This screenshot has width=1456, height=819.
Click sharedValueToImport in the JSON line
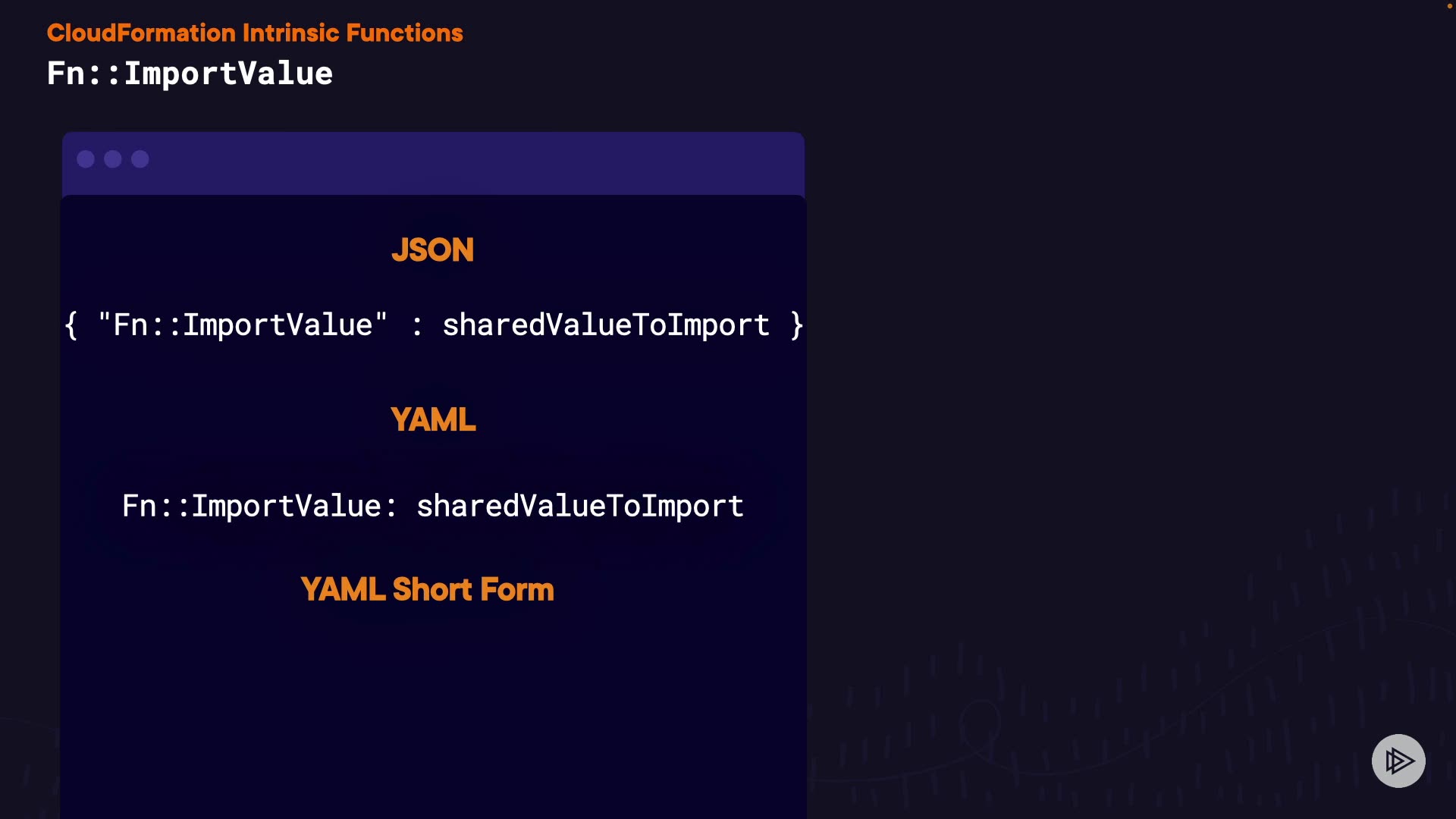click(606, 325)
